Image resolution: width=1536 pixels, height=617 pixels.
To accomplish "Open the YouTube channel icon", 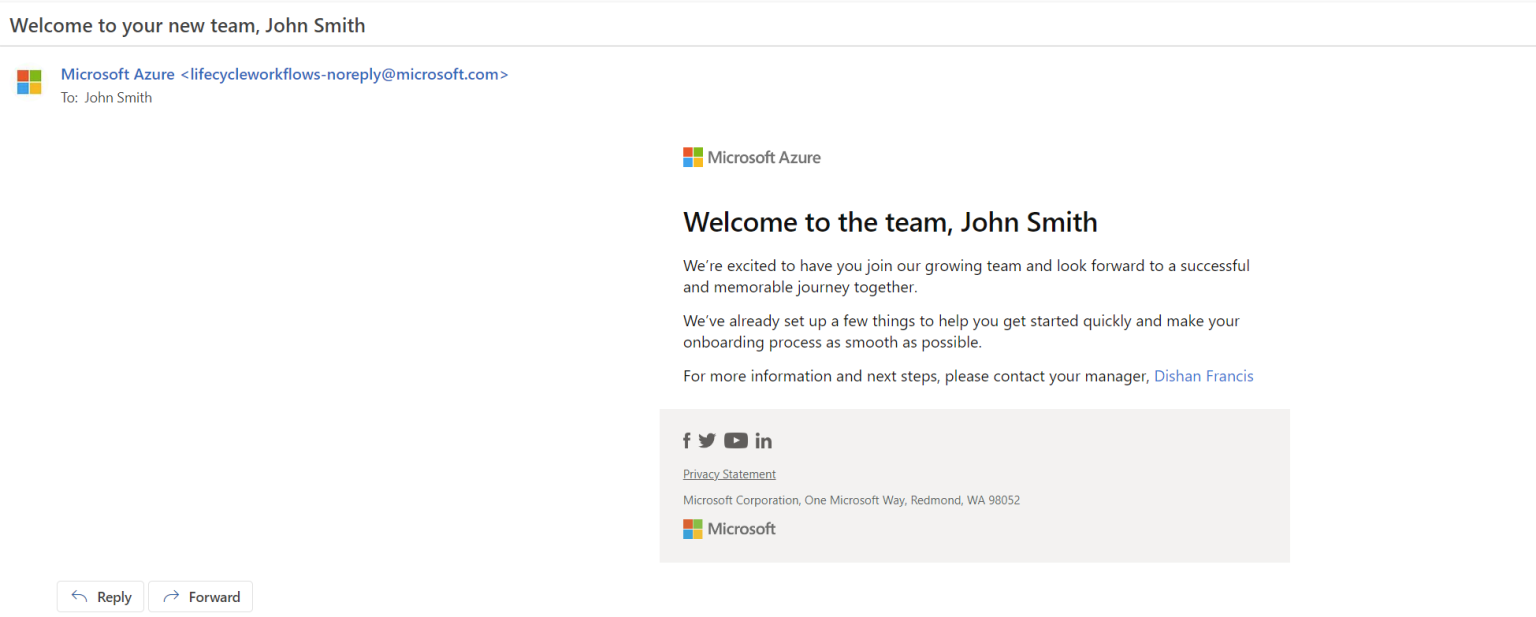I will [736, 440].
